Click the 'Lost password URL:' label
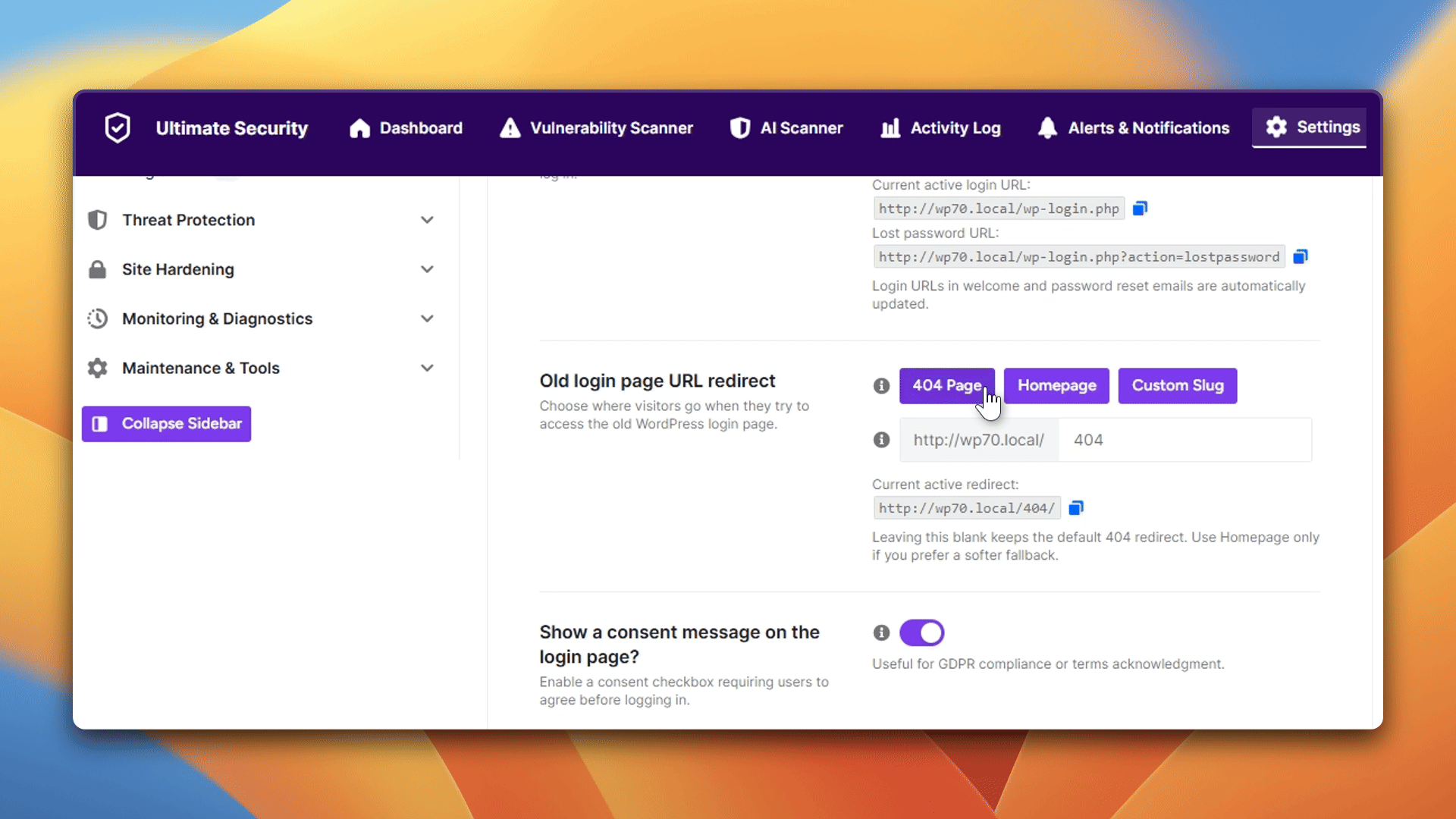Screen dimensions: 1456x819 tap(935, 234)
